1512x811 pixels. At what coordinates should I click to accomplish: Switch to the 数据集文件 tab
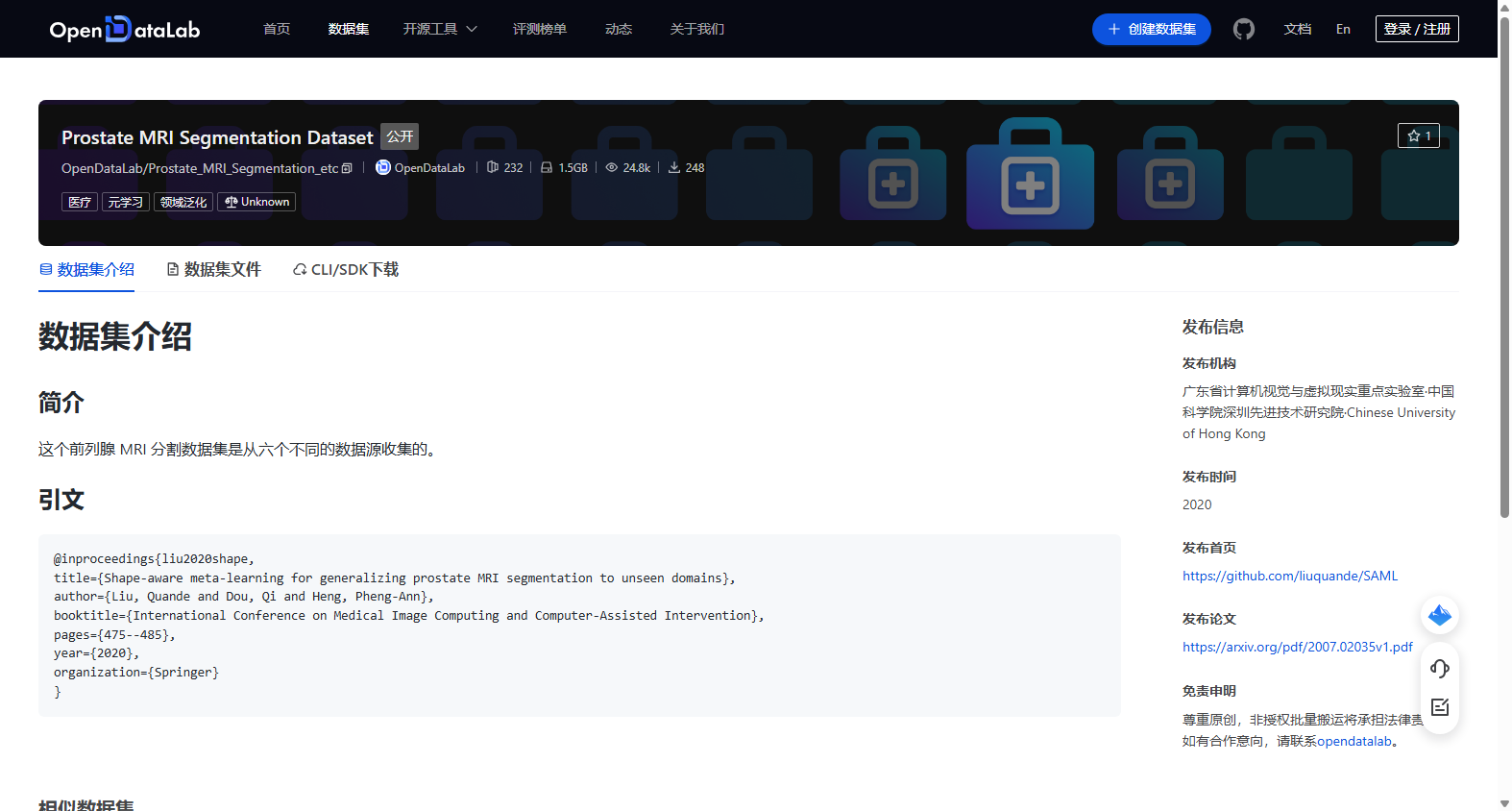click(x=213, y=270)
